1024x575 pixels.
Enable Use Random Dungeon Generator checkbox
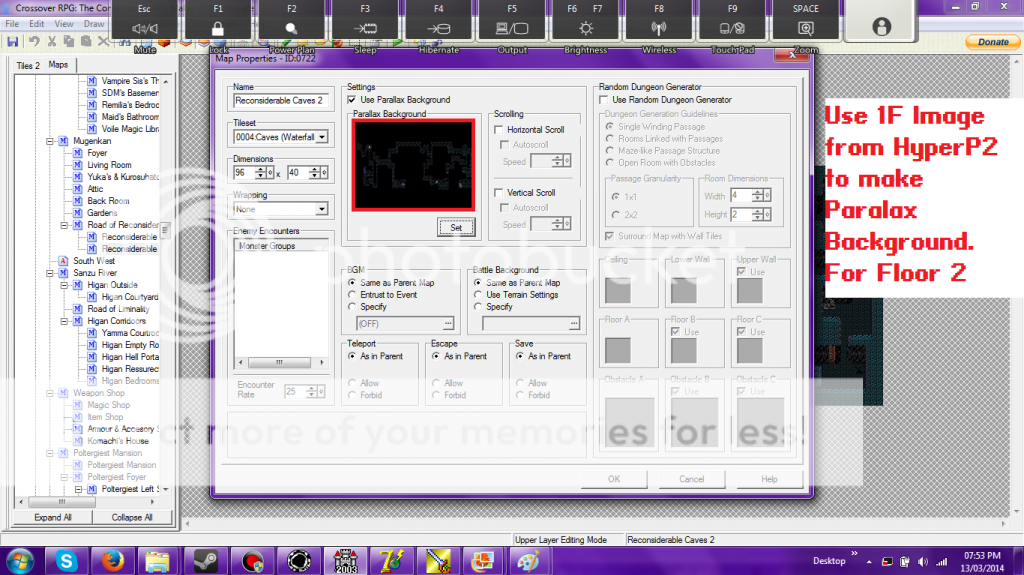click(604, 100)
